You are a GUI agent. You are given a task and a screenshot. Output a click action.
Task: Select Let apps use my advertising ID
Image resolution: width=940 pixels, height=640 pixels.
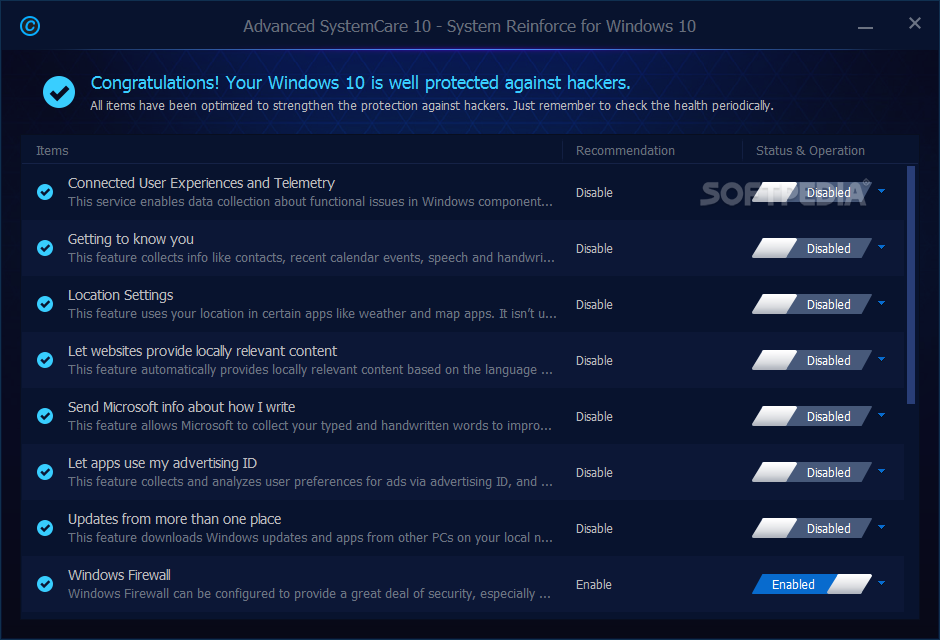click(162, 463)
